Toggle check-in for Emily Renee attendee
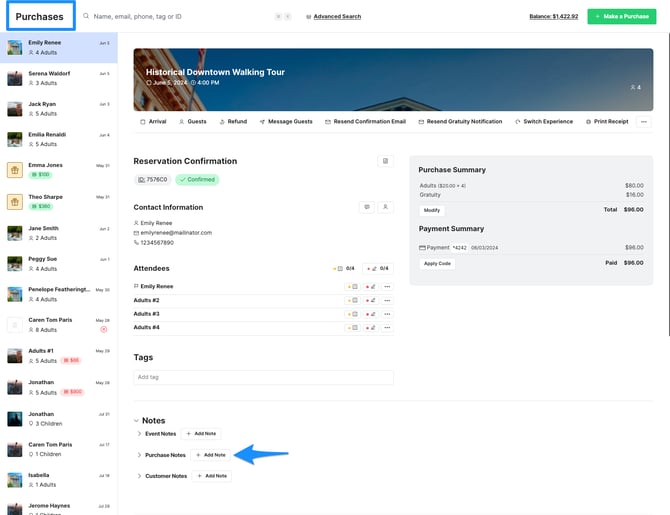670x515 pixels. click(353, 287)
